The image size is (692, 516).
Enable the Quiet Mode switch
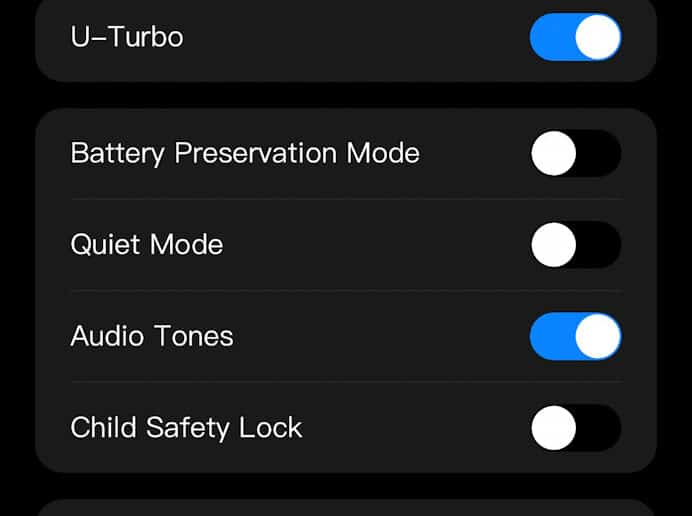click(575, 245)
